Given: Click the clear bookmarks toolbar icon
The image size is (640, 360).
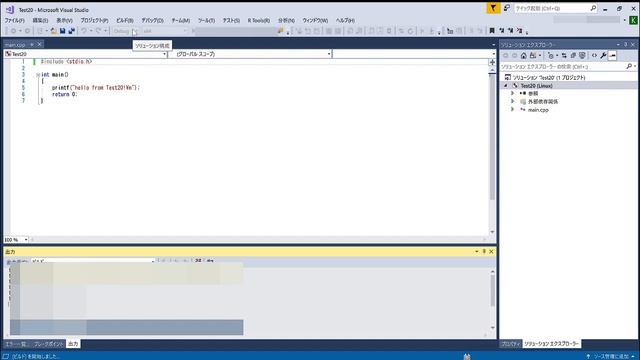Looking at the screenshot, I should tap(519, 31).
